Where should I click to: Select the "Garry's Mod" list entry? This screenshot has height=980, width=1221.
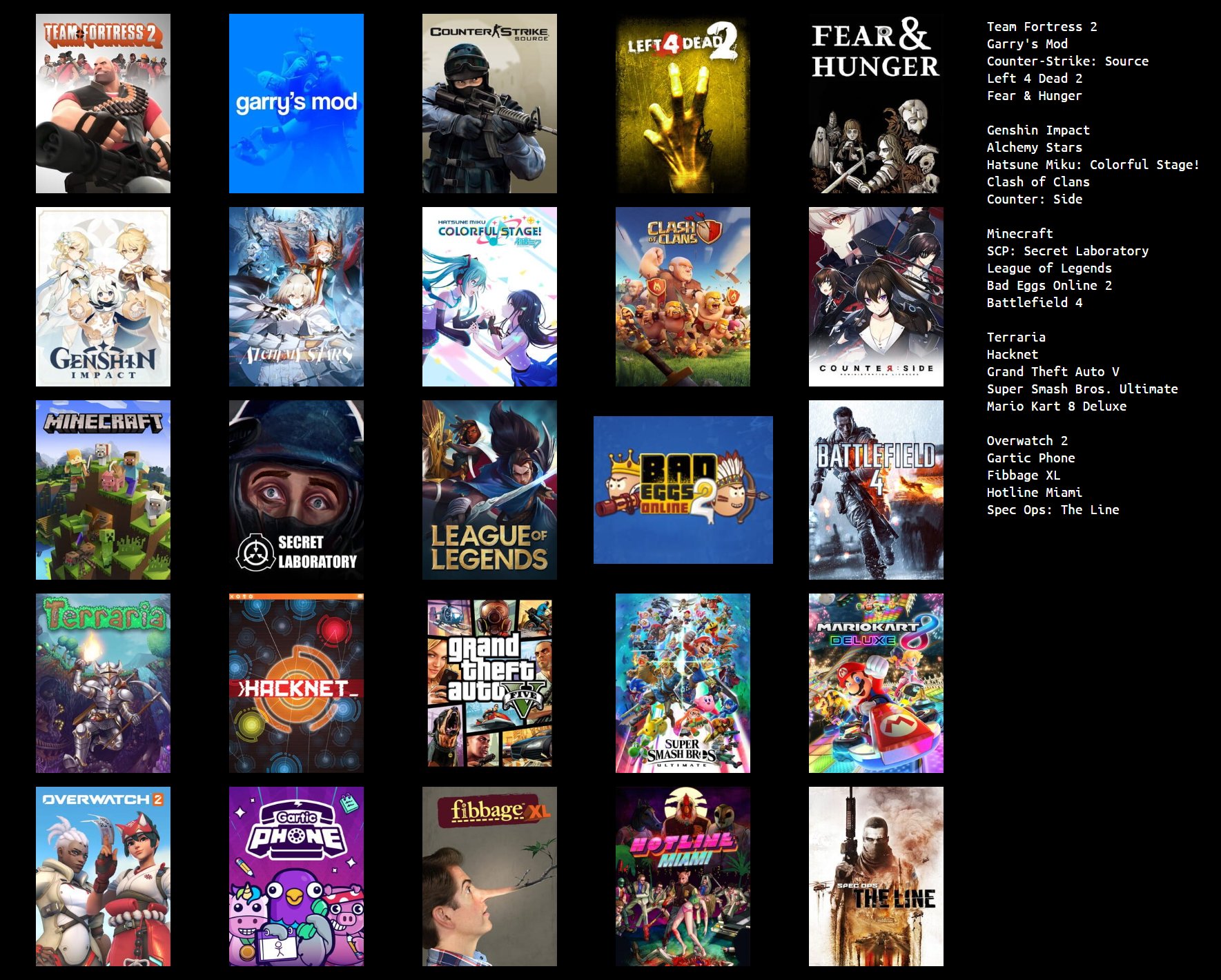click(x=1027, y=44)
